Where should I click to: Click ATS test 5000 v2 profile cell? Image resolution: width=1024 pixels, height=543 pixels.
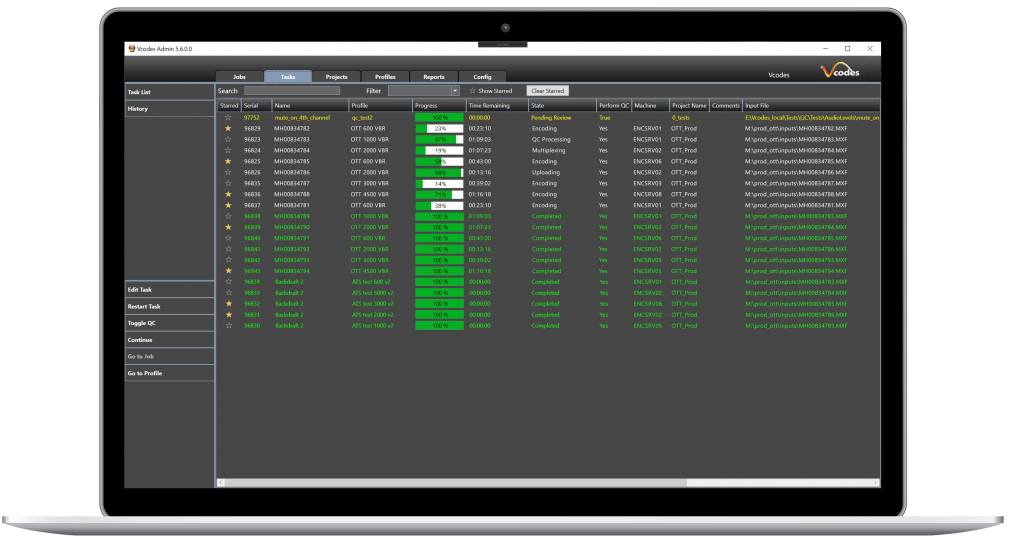click(x=372, y=293)
